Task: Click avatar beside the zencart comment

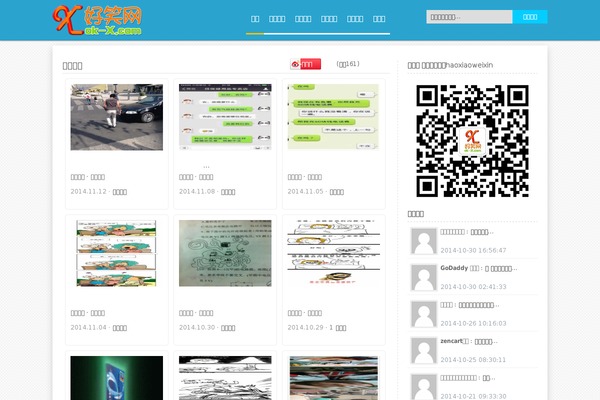Action: tap(424, 350)
